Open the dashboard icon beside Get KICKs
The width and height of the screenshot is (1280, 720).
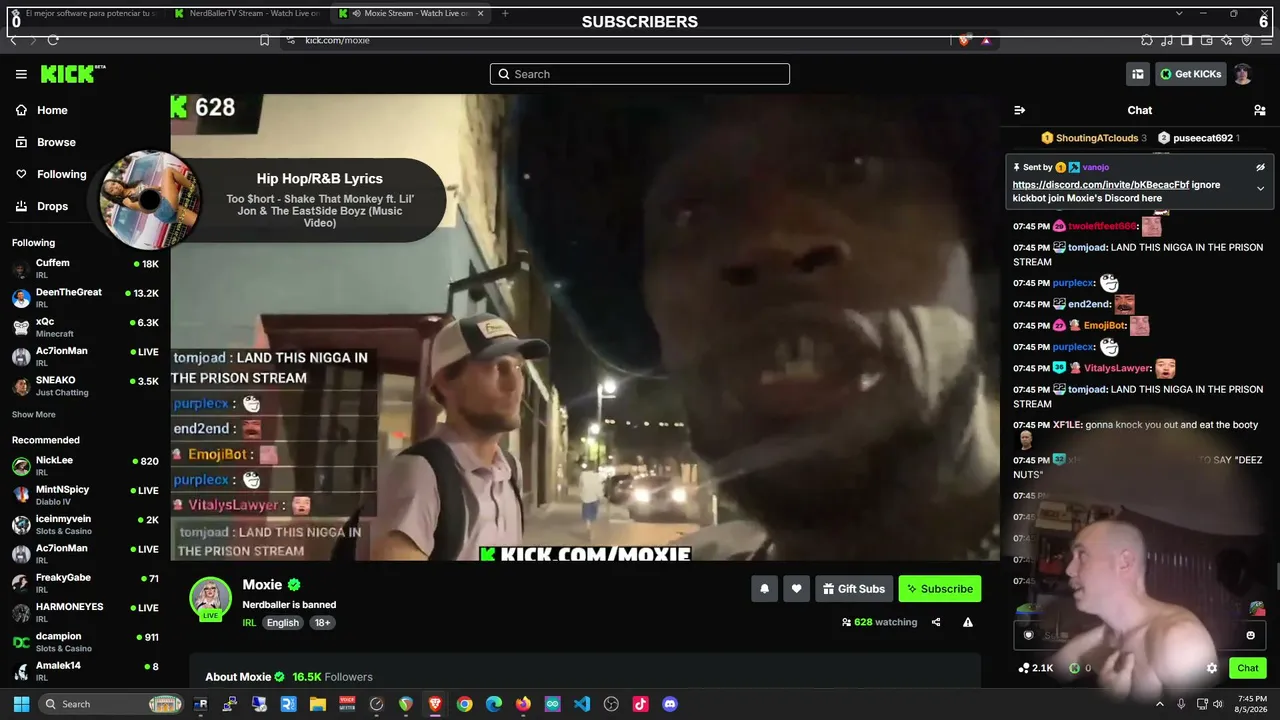tap(1138, 74)
